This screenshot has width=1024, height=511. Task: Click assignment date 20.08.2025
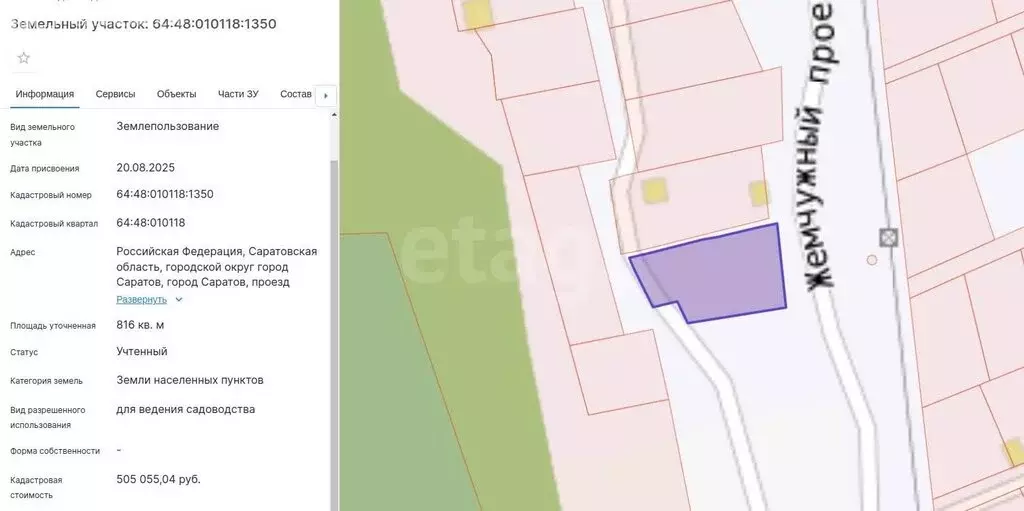point(146,167)
